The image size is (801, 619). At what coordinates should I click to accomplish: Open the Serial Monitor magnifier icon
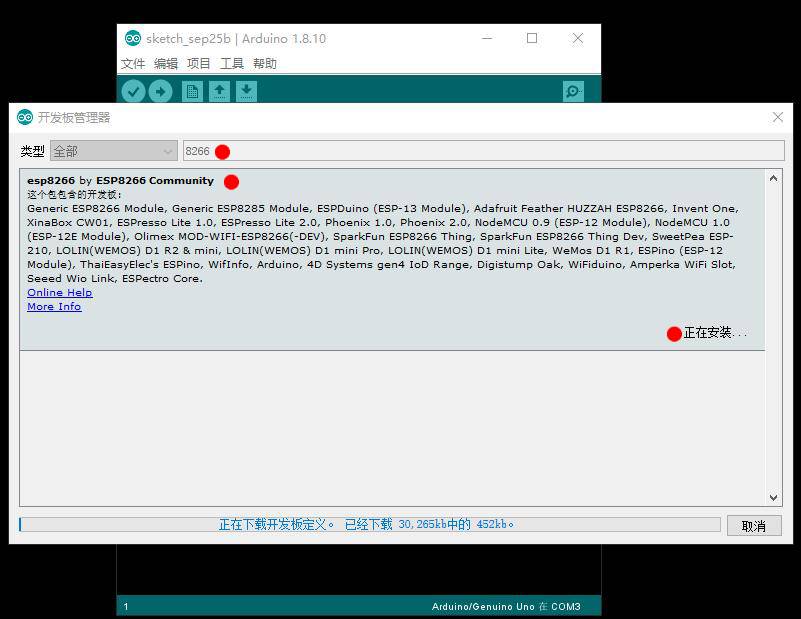click(573, 92)
